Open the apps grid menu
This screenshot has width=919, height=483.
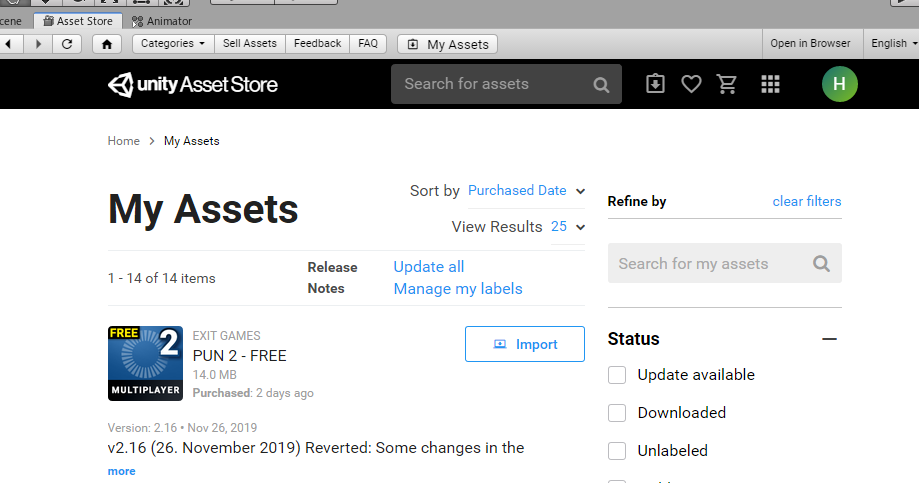coord(770,84)
